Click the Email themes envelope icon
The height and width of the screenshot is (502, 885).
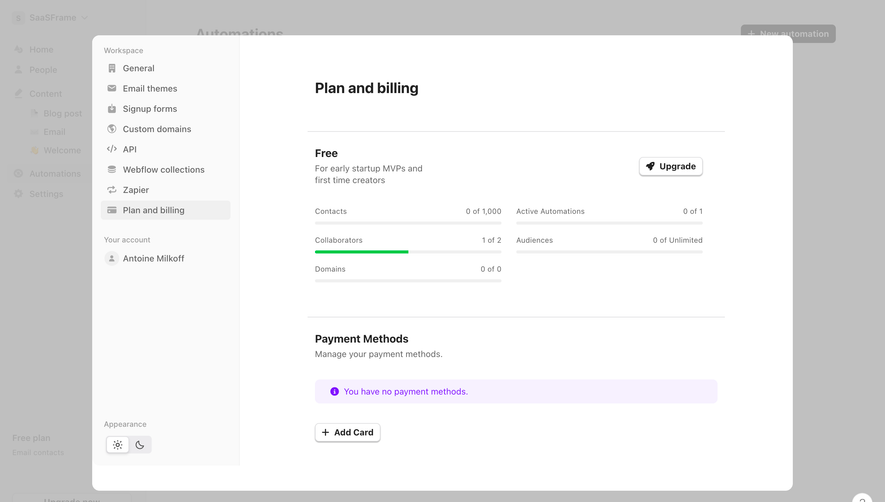point(112,89)
